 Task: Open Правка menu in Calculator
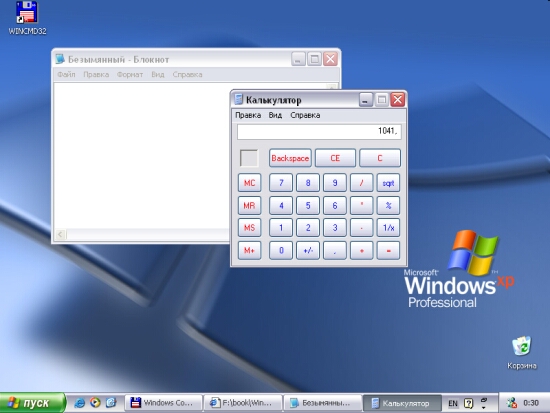click(248, 115)
